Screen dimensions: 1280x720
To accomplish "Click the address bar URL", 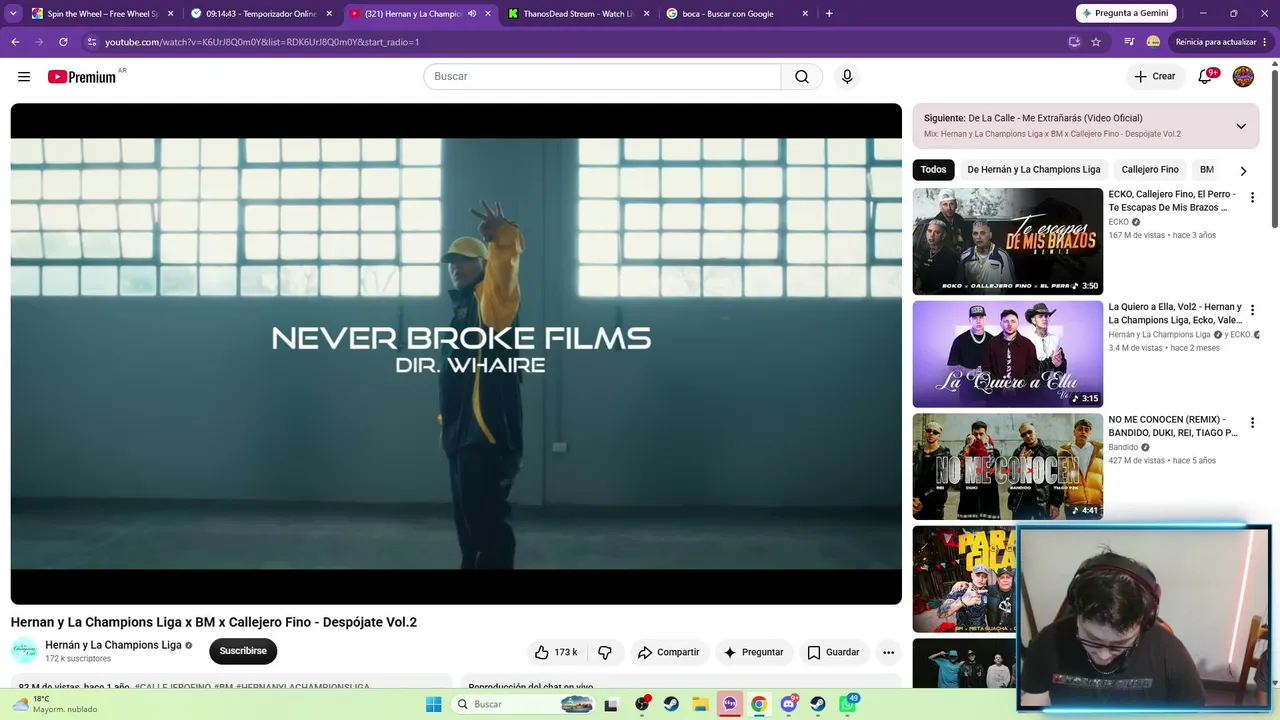I will click(262, 42).
